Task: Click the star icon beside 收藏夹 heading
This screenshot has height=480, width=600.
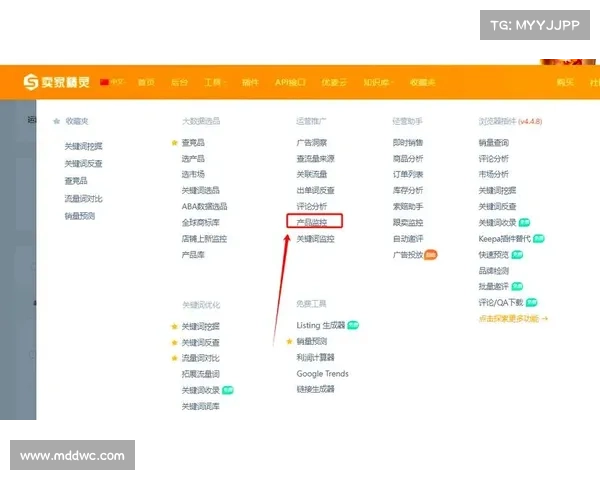Action: [56, 121]
